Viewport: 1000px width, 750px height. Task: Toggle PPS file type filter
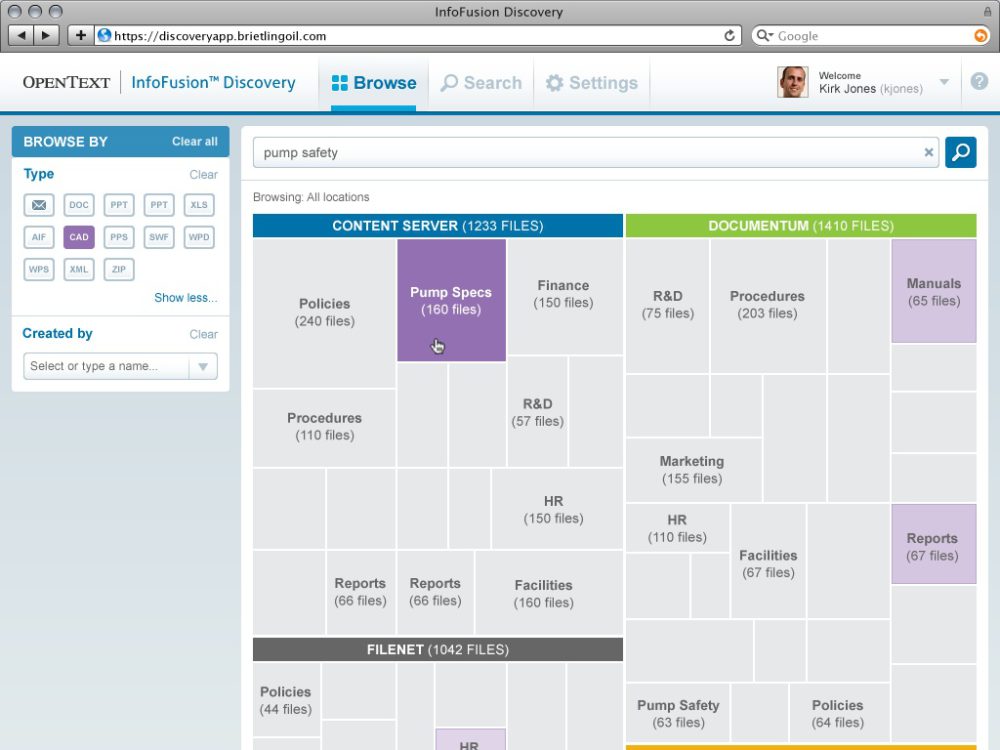119,237
